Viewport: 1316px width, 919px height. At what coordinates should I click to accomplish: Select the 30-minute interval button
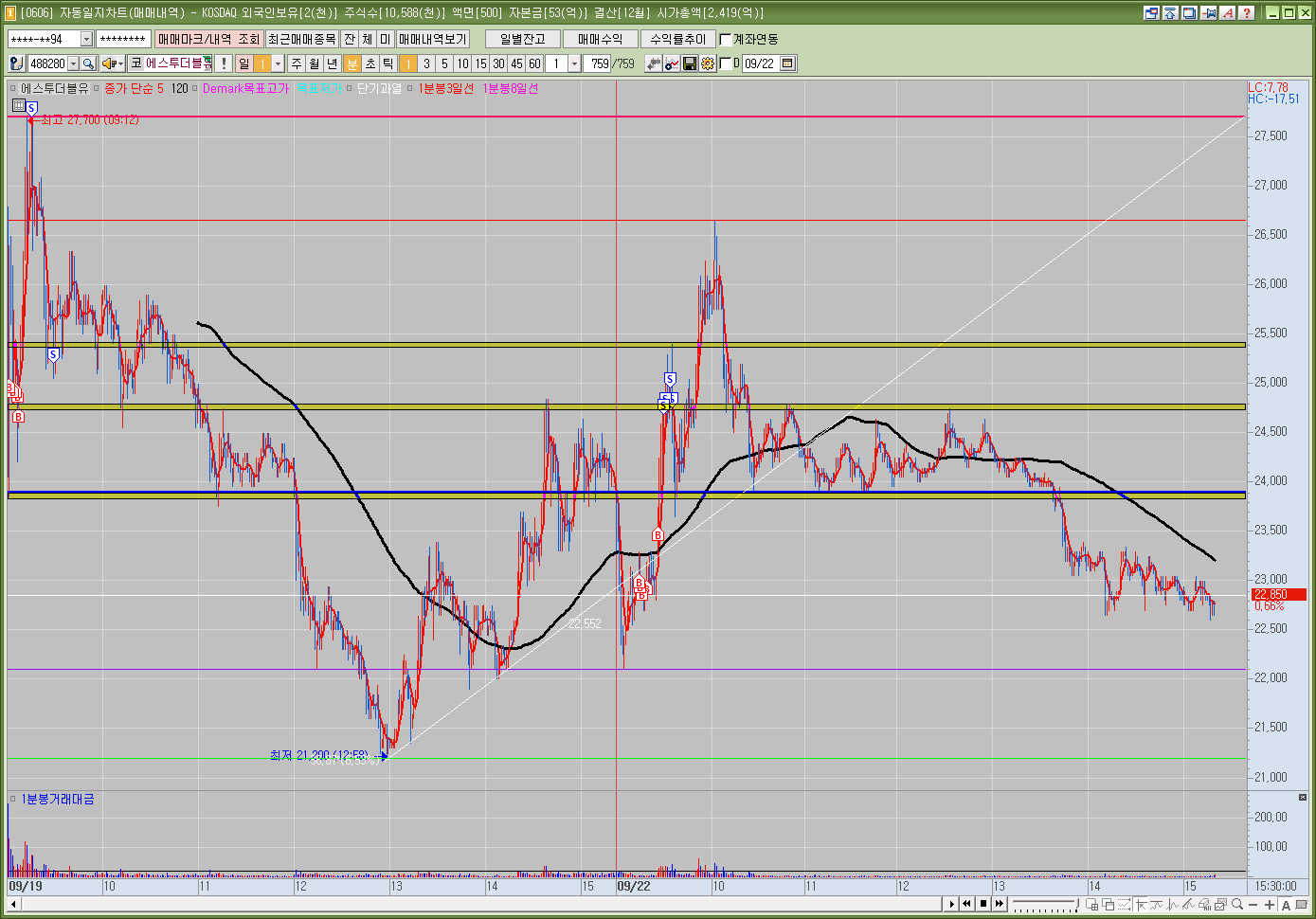(x=498, y=63)
